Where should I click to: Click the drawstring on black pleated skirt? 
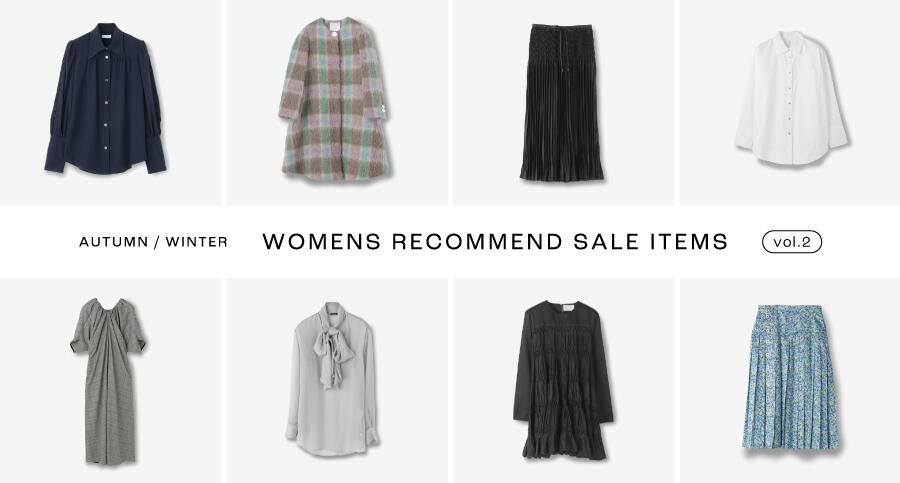[x=561, y=52]
